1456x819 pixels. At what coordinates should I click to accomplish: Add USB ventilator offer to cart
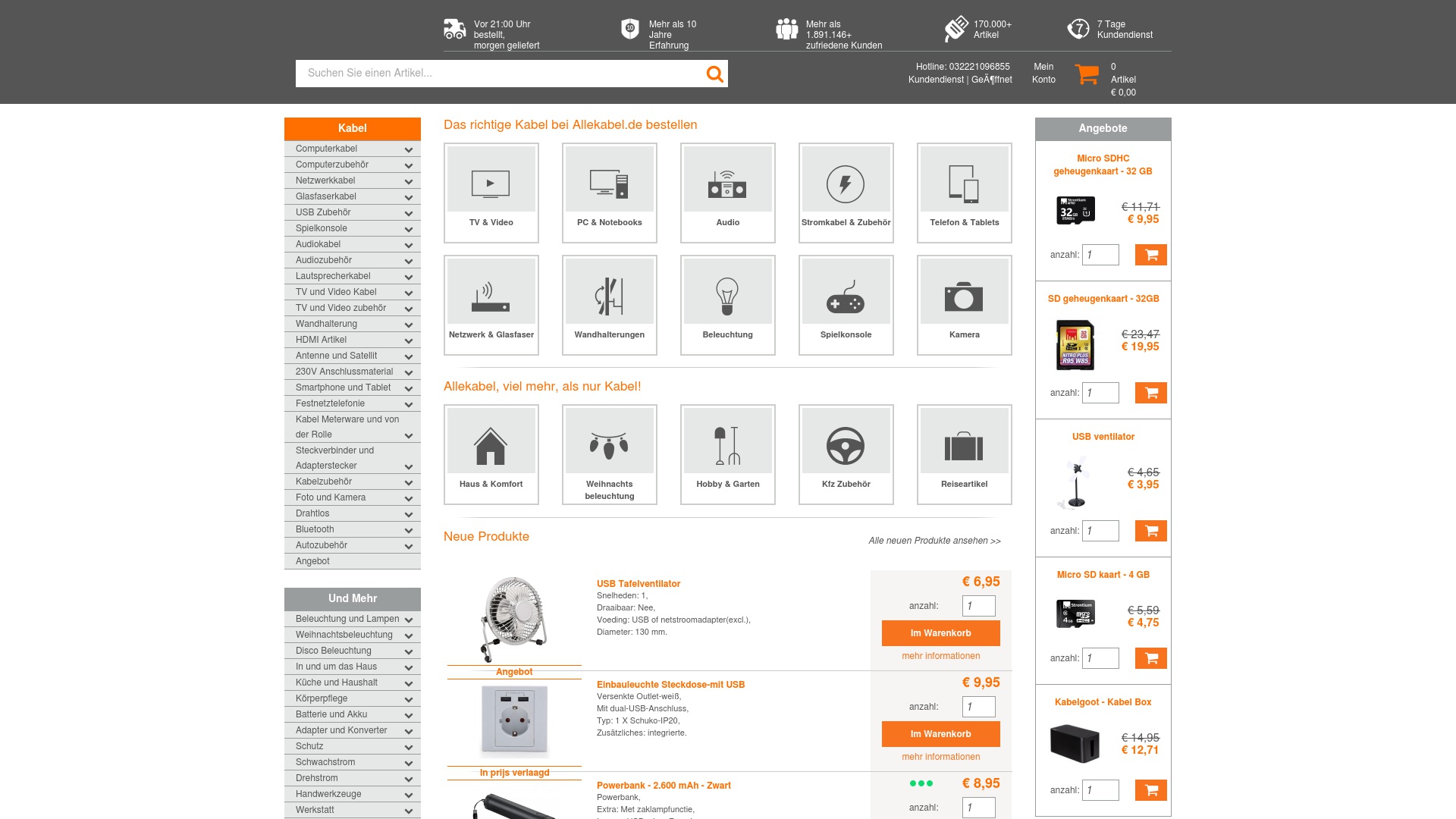pos(1150,531)
